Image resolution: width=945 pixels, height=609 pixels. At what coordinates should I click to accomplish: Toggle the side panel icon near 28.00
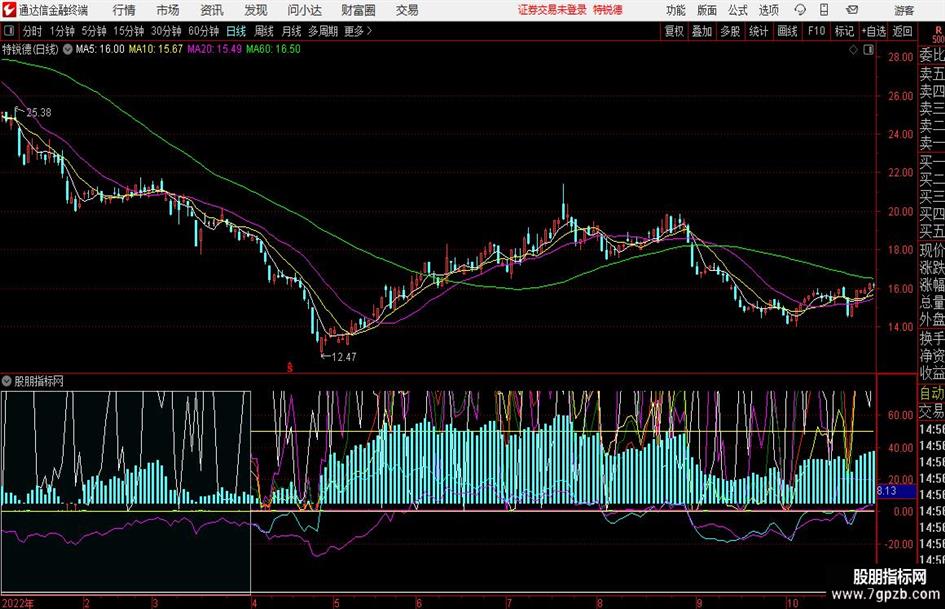(x=868, y=50)
